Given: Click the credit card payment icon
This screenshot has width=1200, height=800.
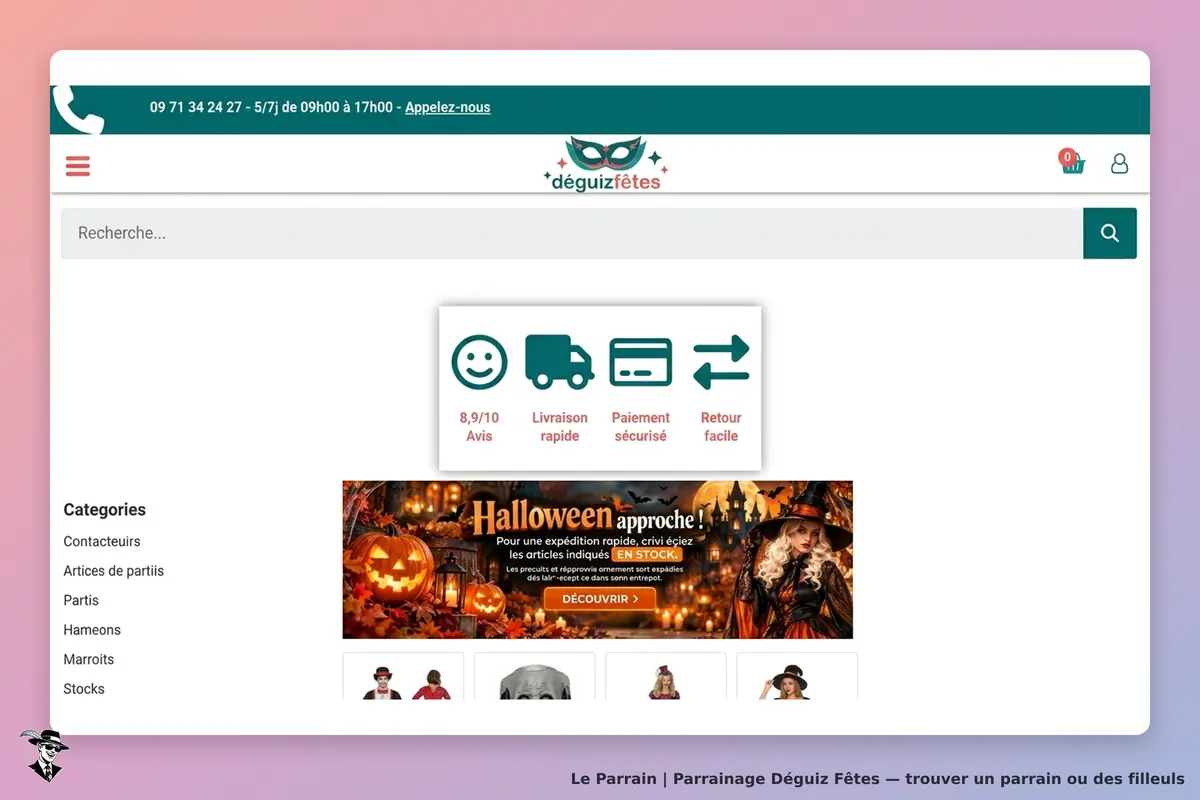Looking at the screenshot, I should [x=641, y=362].
